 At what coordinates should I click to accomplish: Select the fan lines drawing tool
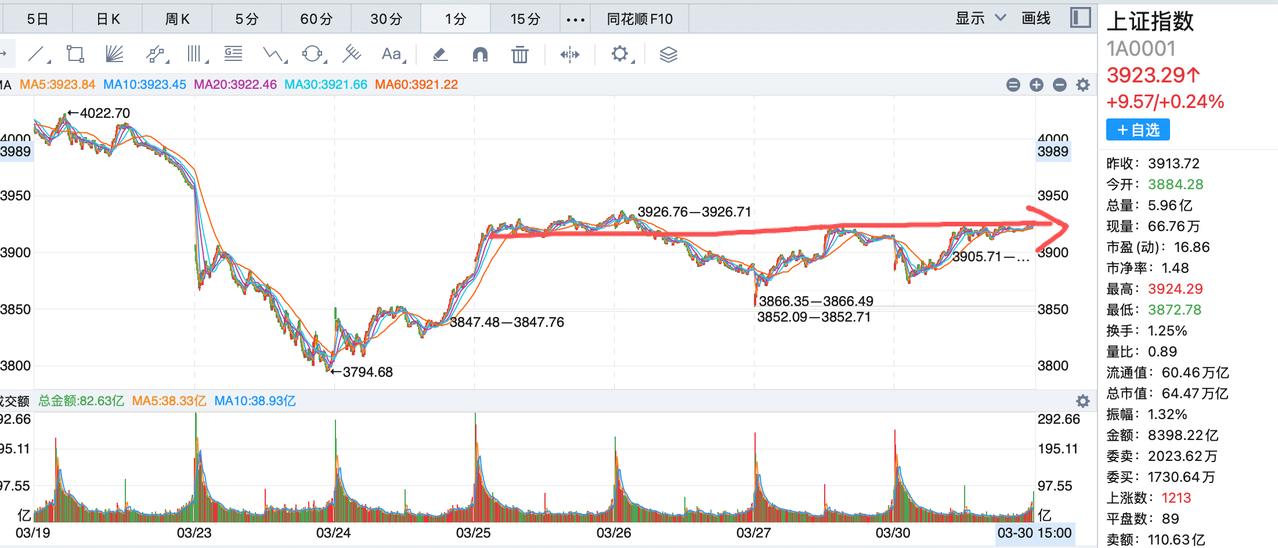pyautogui.click(x=114, y=54)
